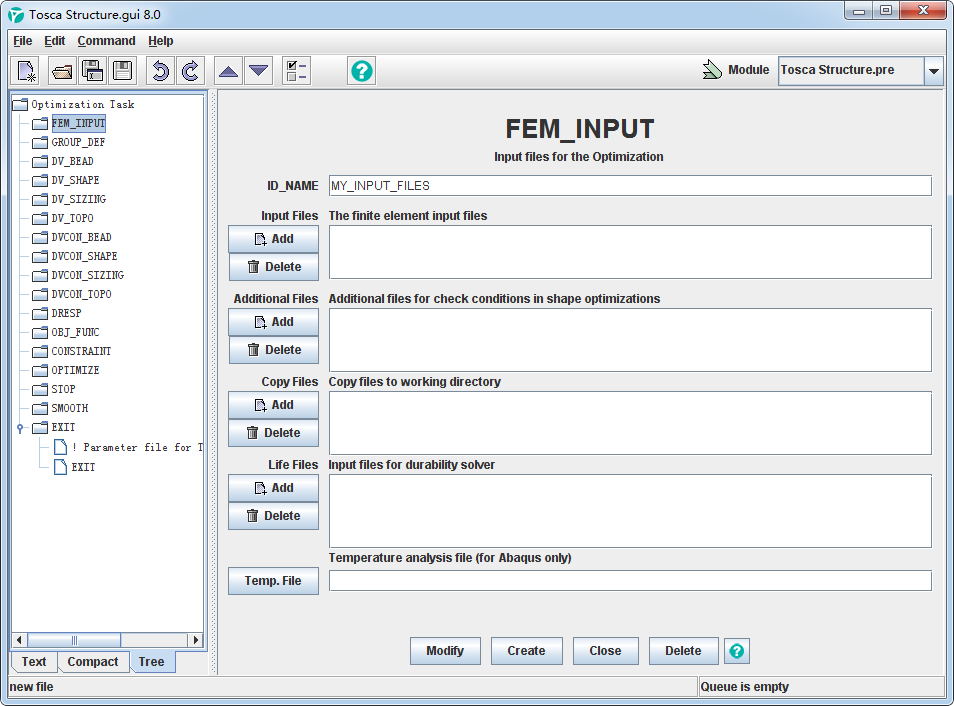This screenshot has width=954, height=706.
Task: Click tree scrollbar left arrow
Action: click(x=19, y=640)
